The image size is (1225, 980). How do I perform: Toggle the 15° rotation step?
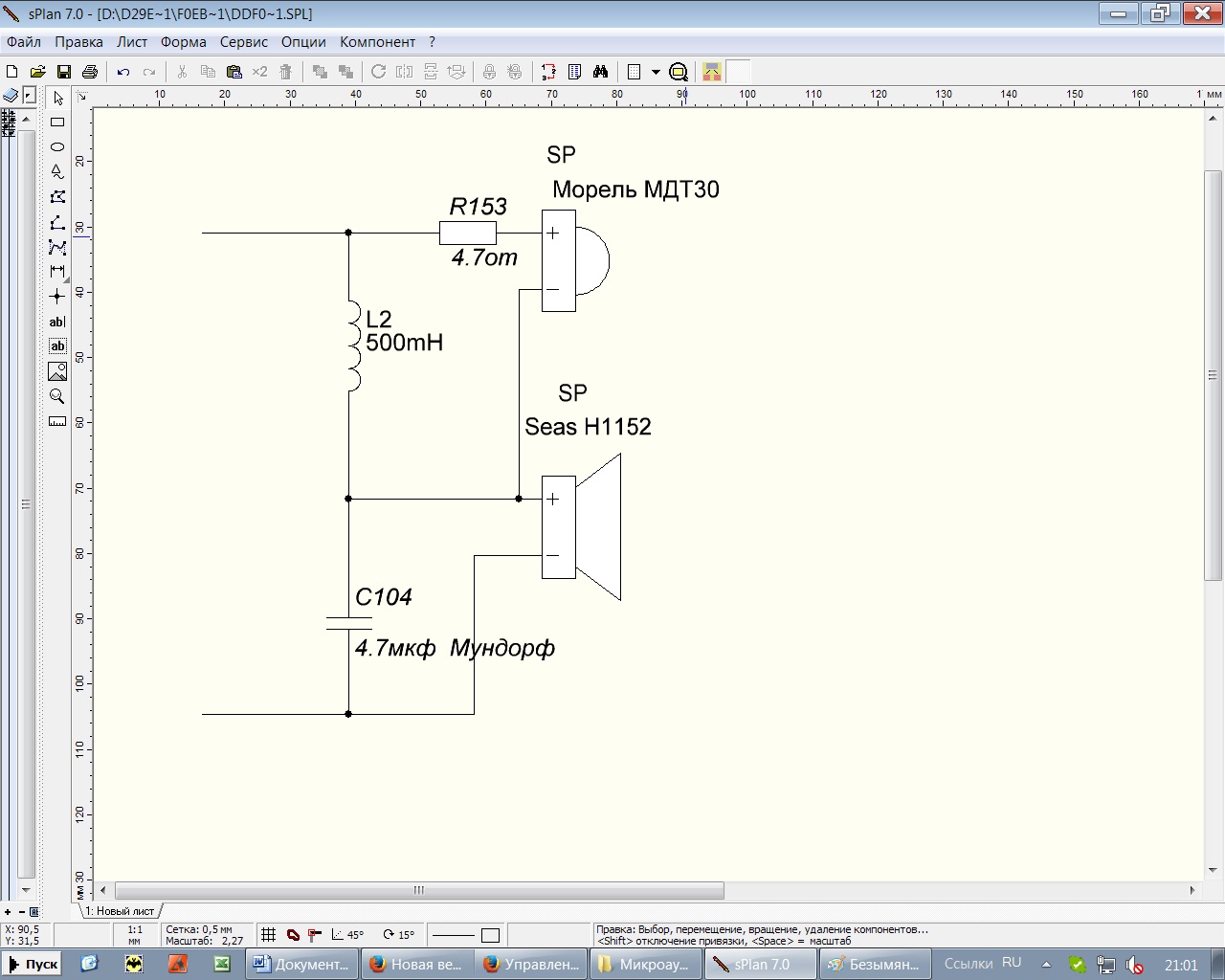point(398,935)
